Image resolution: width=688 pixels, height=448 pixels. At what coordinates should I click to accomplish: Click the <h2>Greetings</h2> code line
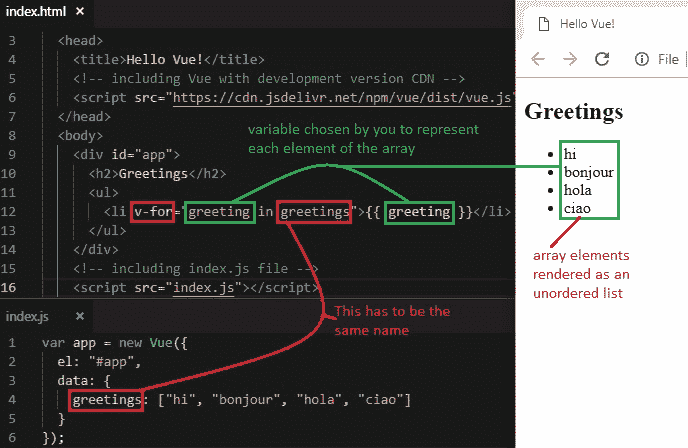tap(157, 174)
